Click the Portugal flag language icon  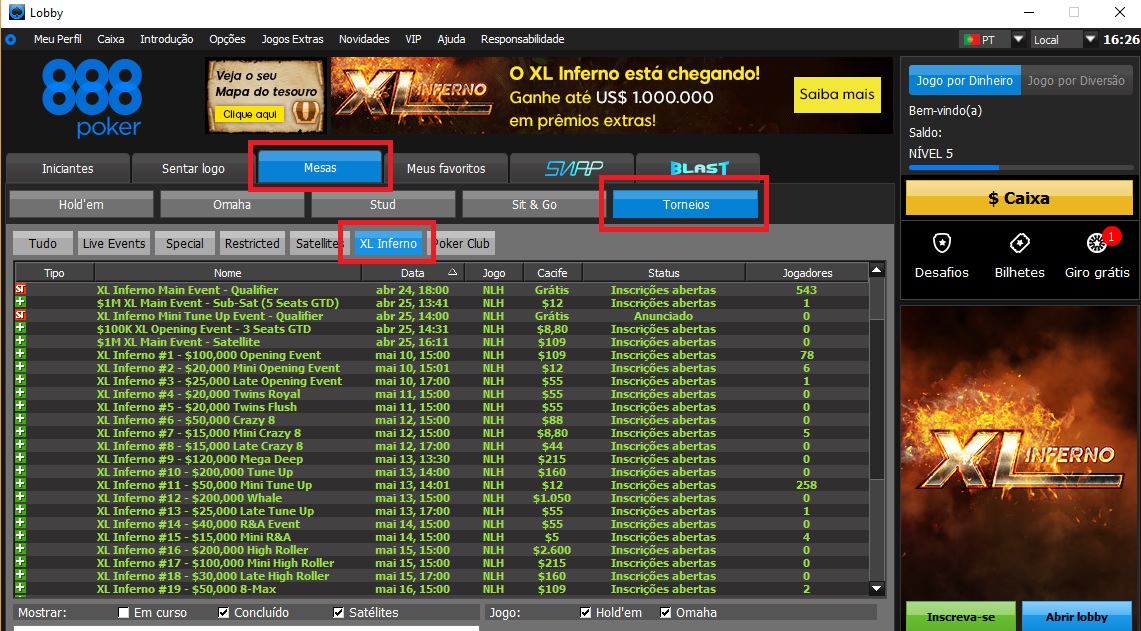point(971,39)
